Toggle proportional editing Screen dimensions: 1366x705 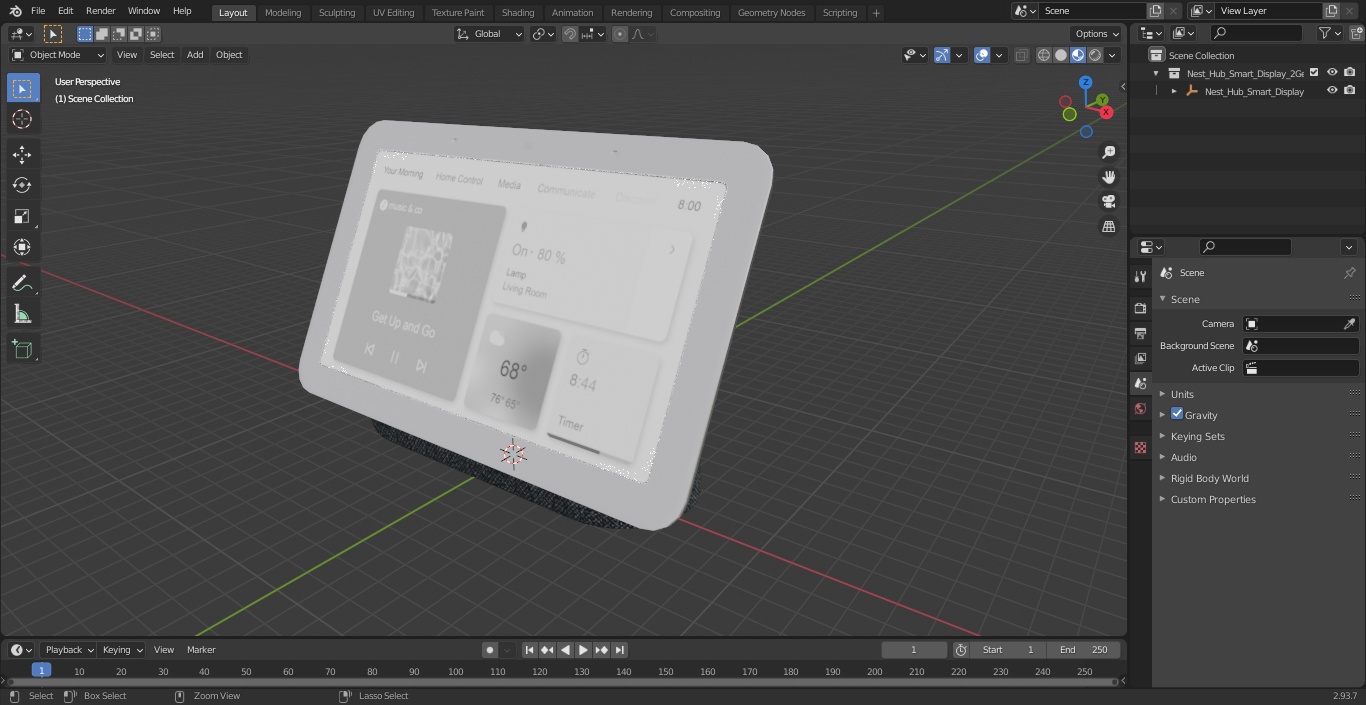tap(620, 34)
